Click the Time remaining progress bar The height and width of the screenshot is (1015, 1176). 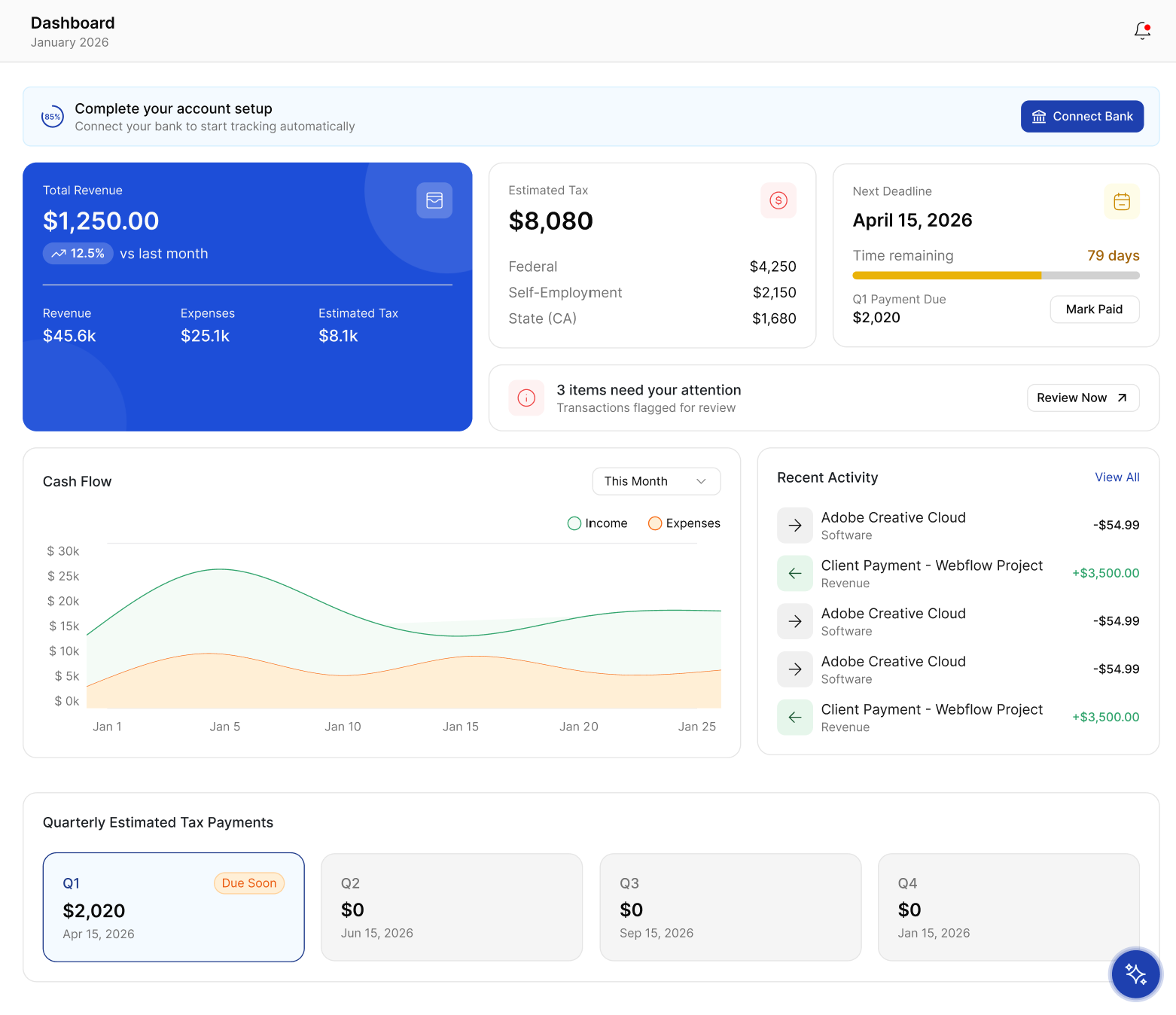[x=995, y=276]
